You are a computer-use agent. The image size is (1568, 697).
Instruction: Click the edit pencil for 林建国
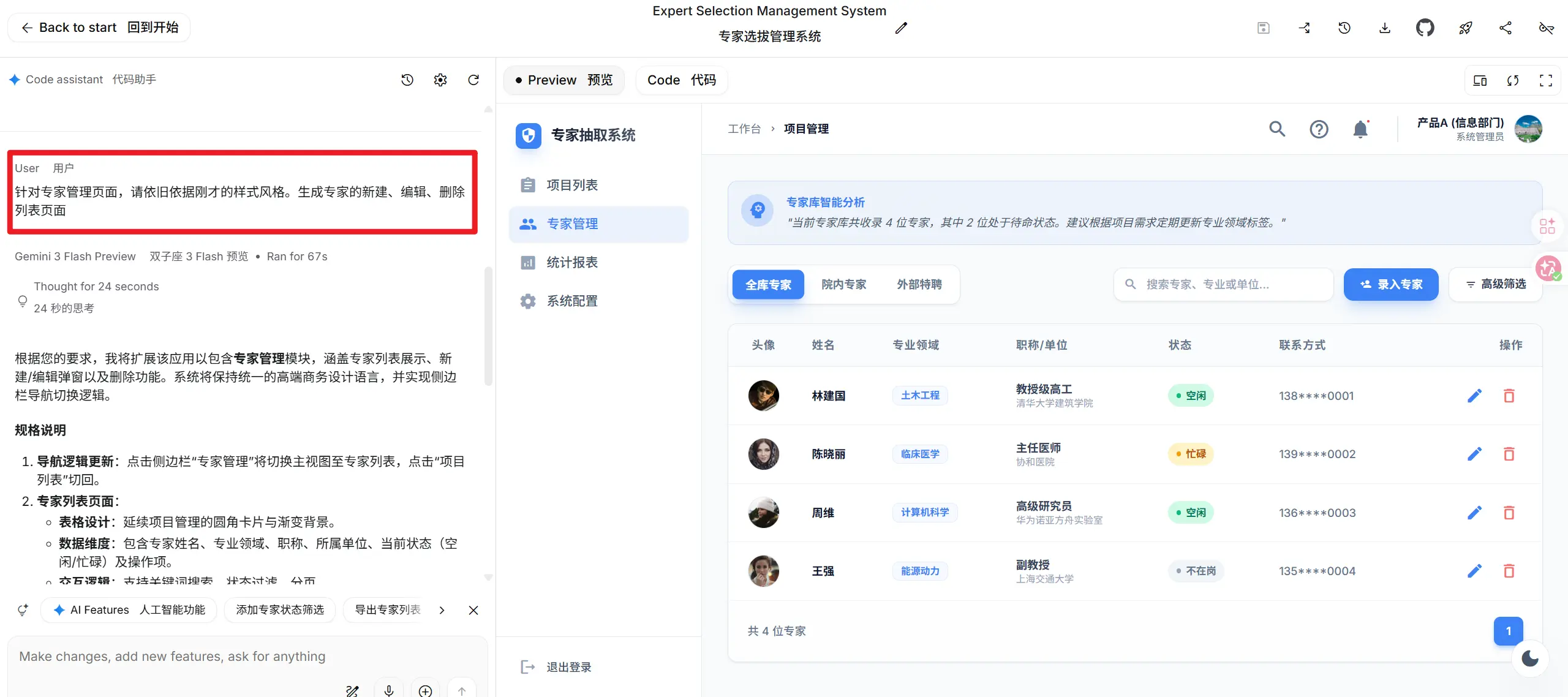[1474, 396]
